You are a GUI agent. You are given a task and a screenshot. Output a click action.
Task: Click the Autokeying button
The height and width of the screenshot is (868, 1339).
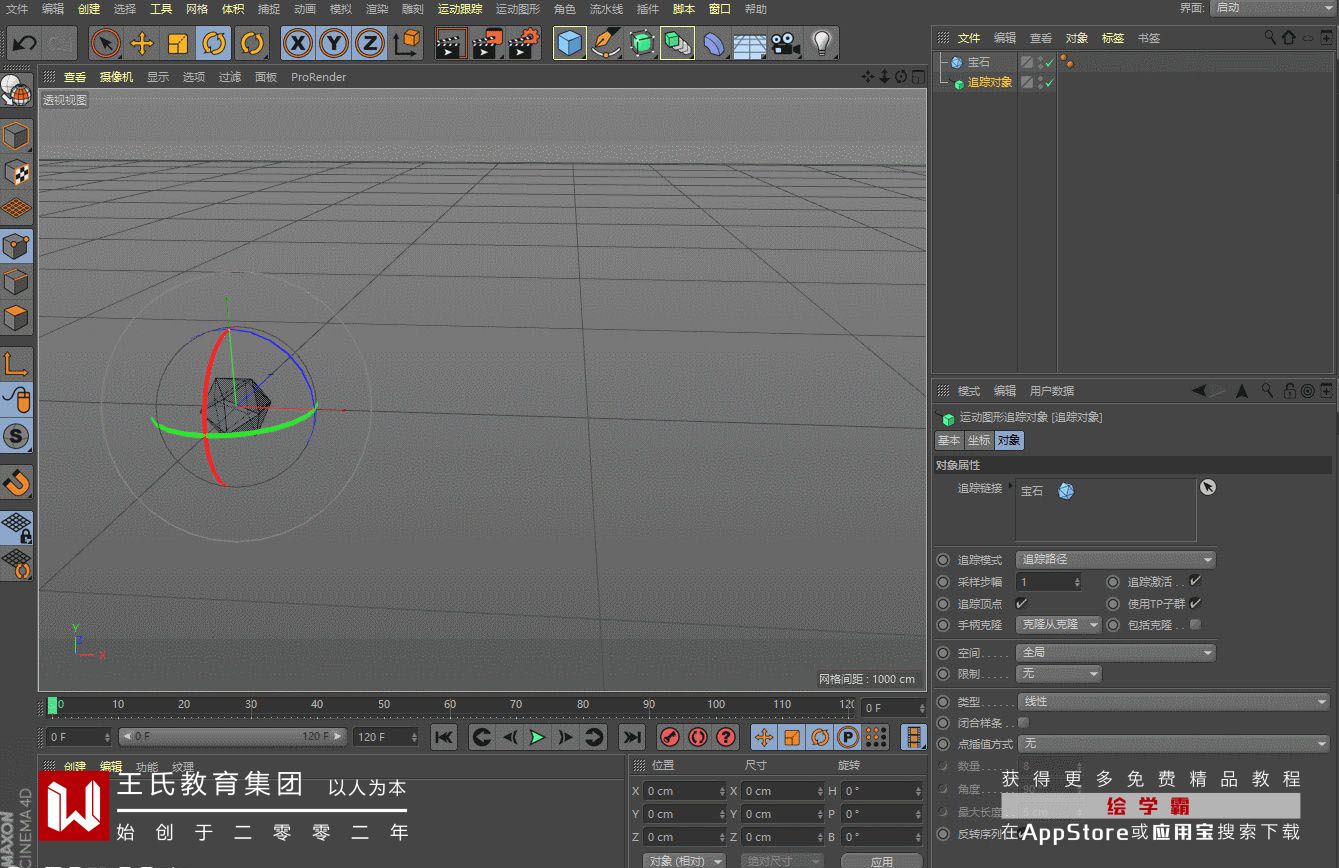[x=698, y=737]
